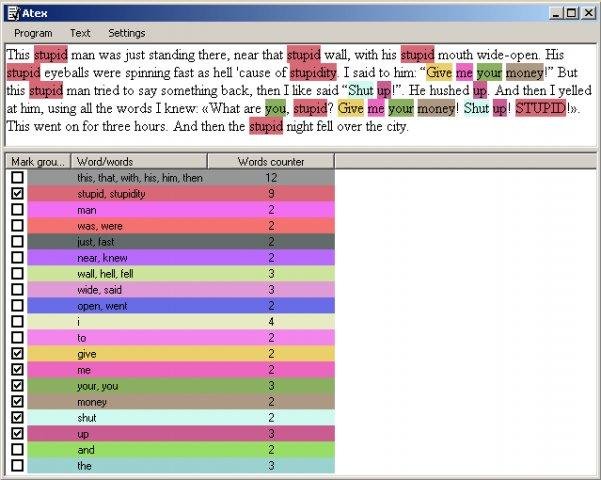Viewport: 601px width, 480px height.
Task: Toggle the 'just, fast' group checkbox
Action: tap(17, 242)
